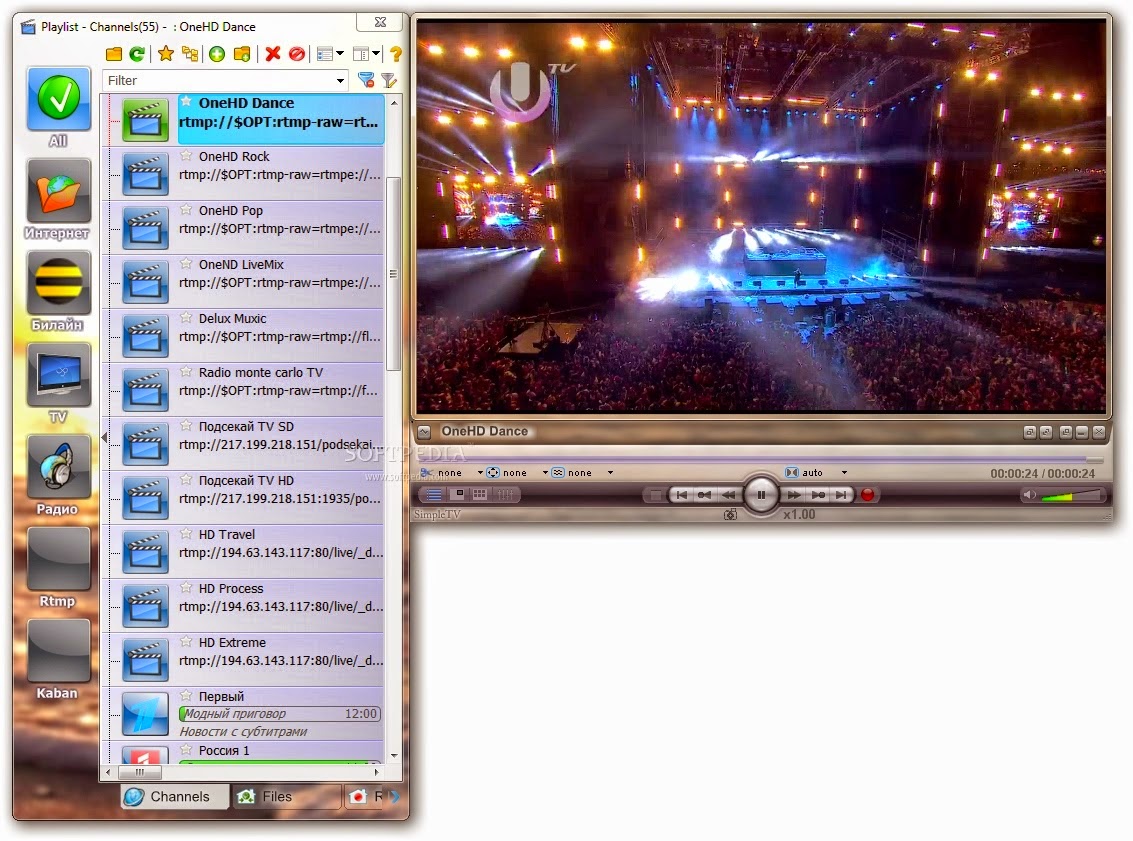Open the crop 'none' dropdown
Screen dimensions: 1133x841
point(480,473)
